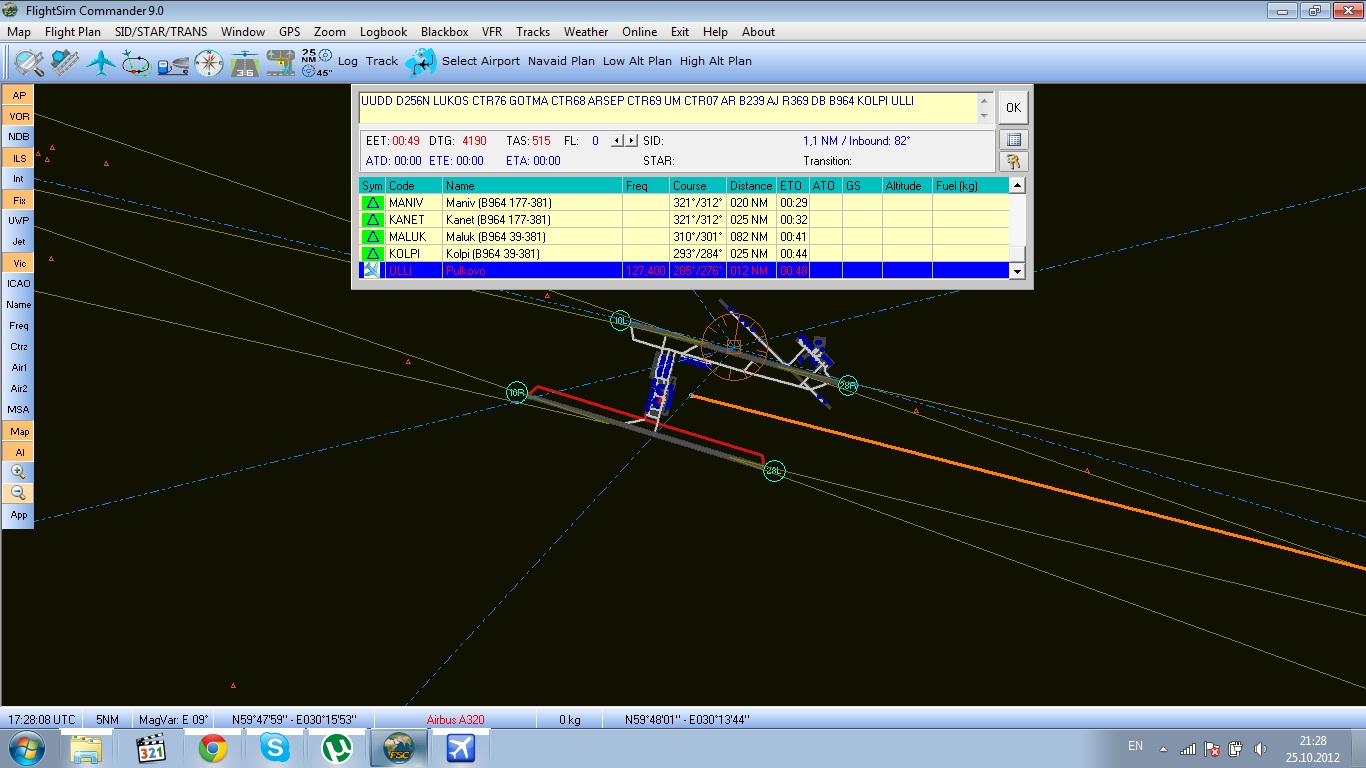Open Skype from the taskbar
The height and width of the screenshot is (768, 1366).
(274, 748)
